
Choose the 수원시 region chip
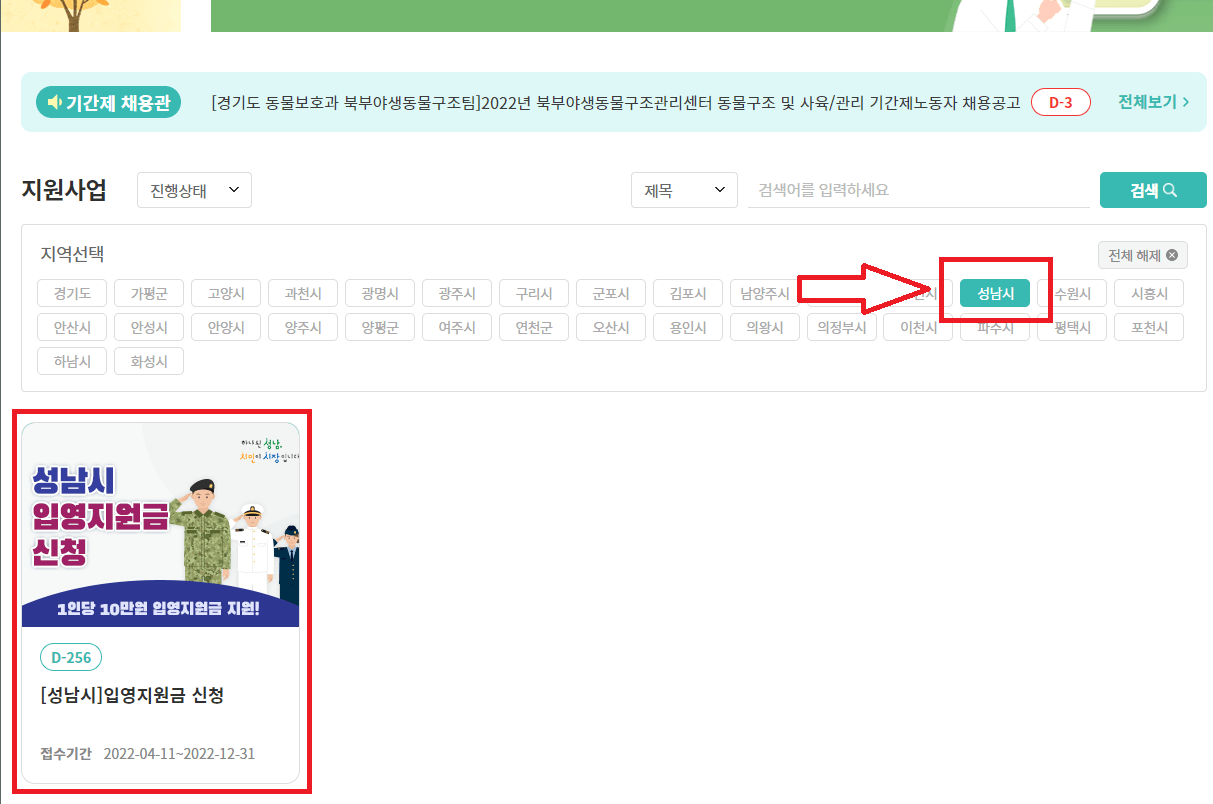(x=1072, y=293)
